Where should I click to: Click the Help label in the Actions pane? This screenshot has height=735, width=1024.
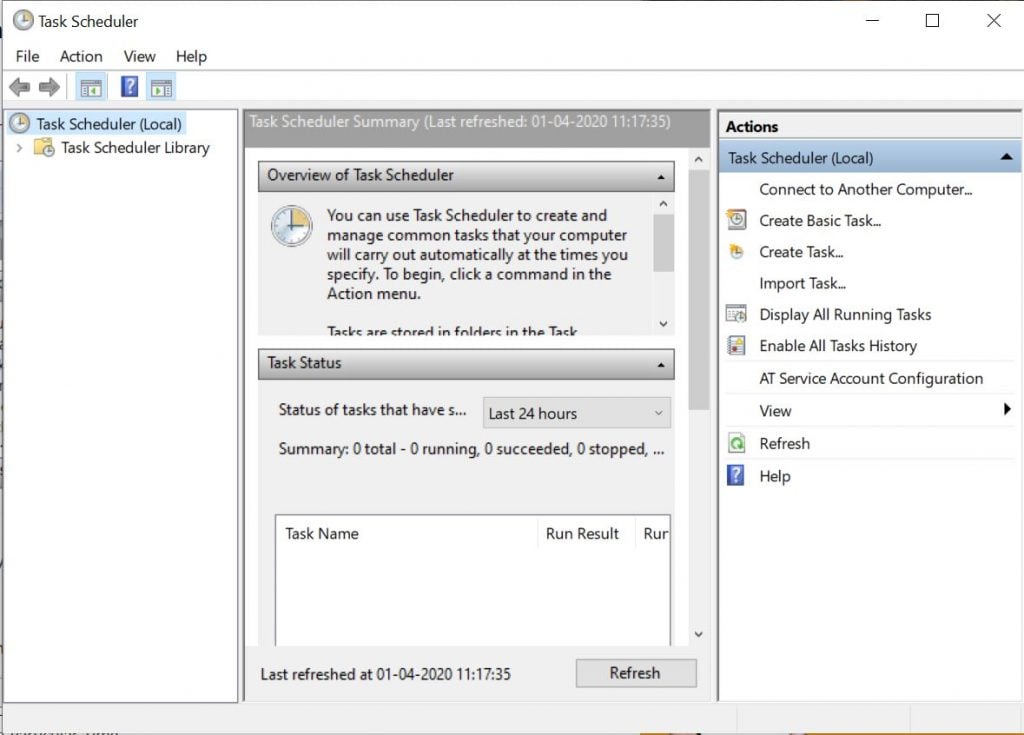[x=775, y=476]
